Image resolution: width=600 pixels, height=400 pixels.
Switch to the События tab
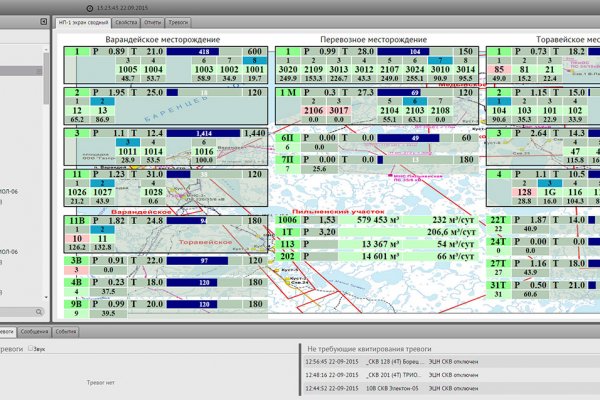point(66,329)
